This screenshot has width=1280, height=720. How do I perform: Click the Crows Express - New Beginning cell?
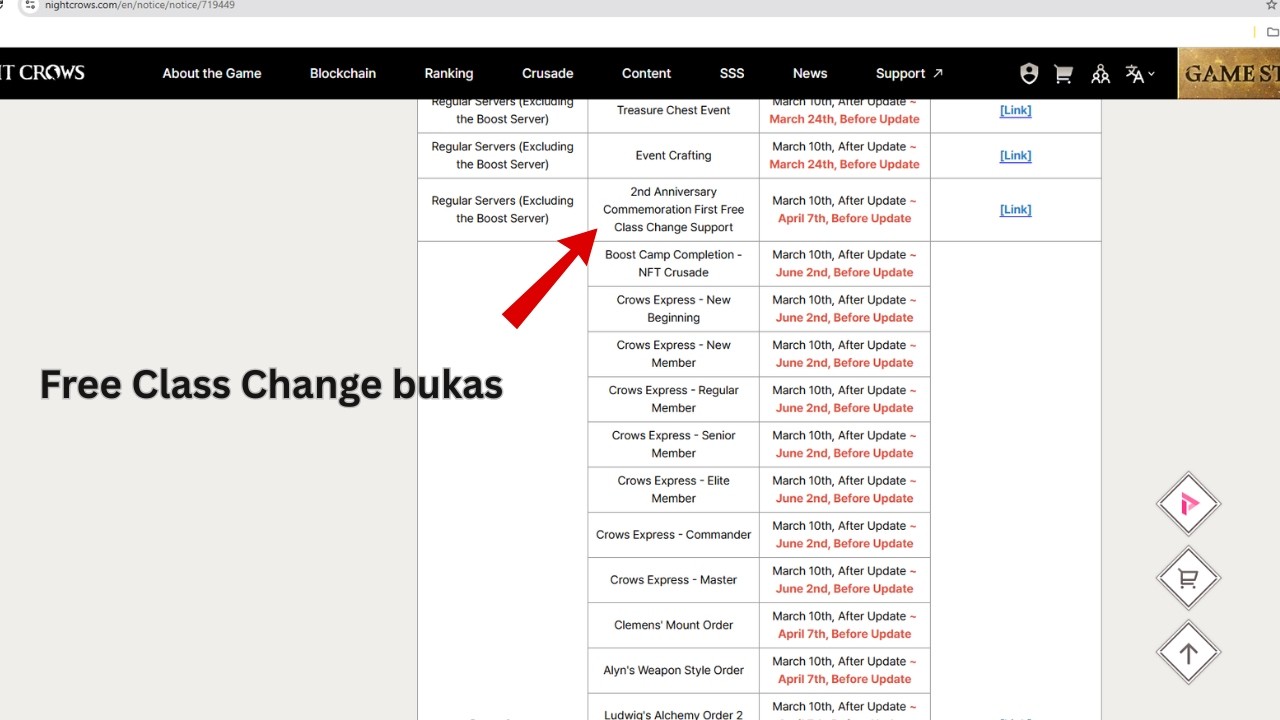[674, 309]
